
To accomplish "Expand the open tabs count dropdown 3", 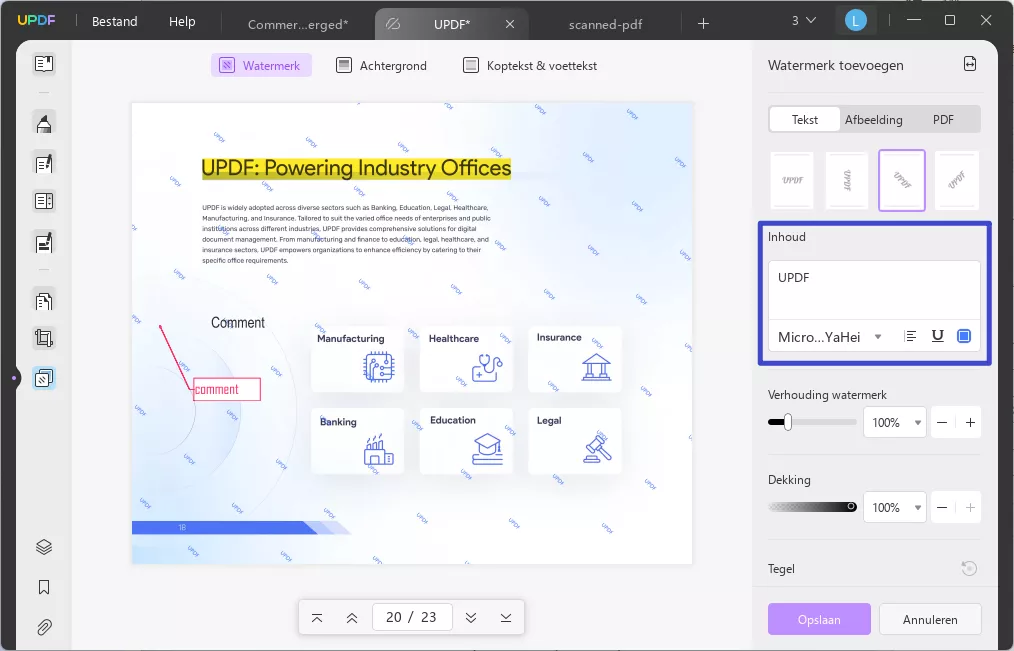I will (804, 21).
